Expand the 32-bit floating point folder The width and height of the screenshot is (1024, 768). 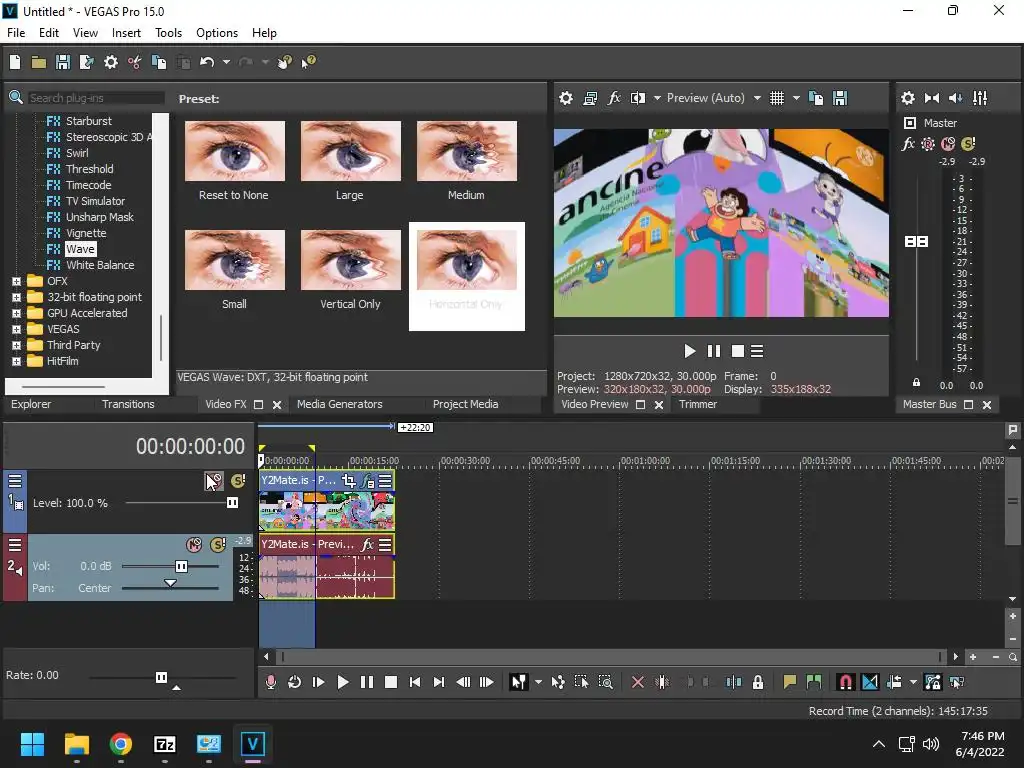coord(16,297)
